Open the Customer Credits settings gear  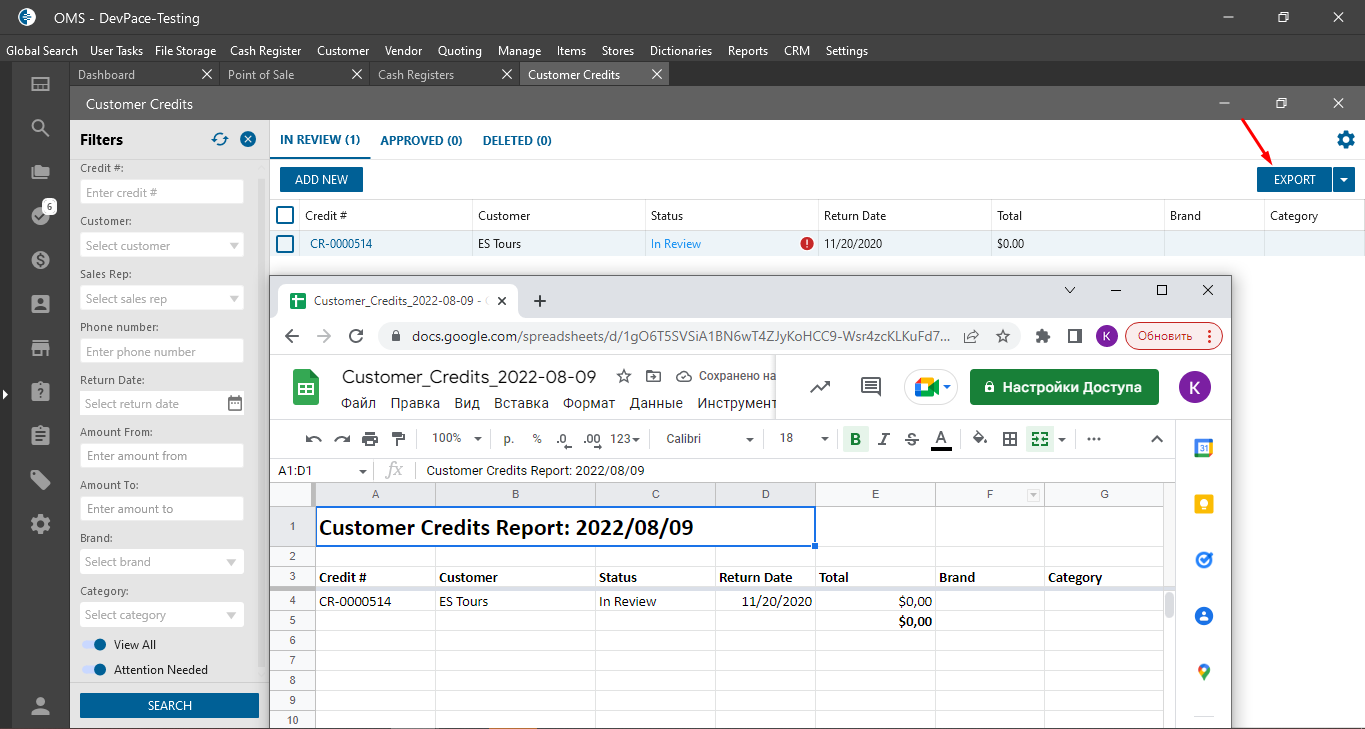(x=1346, y=140)
